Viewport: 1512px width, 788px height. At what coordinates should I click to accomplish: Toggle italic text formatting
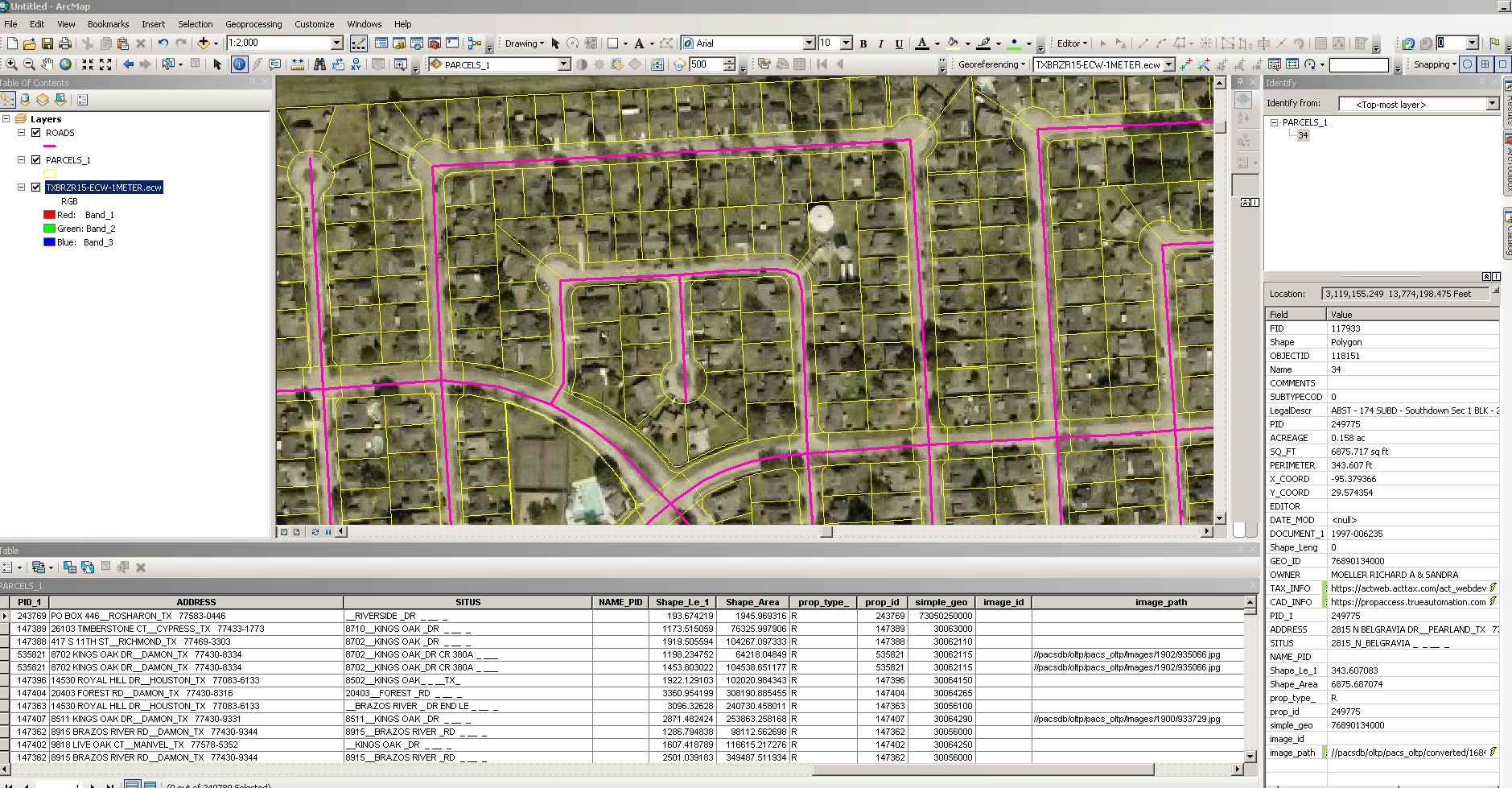(881, 43)
